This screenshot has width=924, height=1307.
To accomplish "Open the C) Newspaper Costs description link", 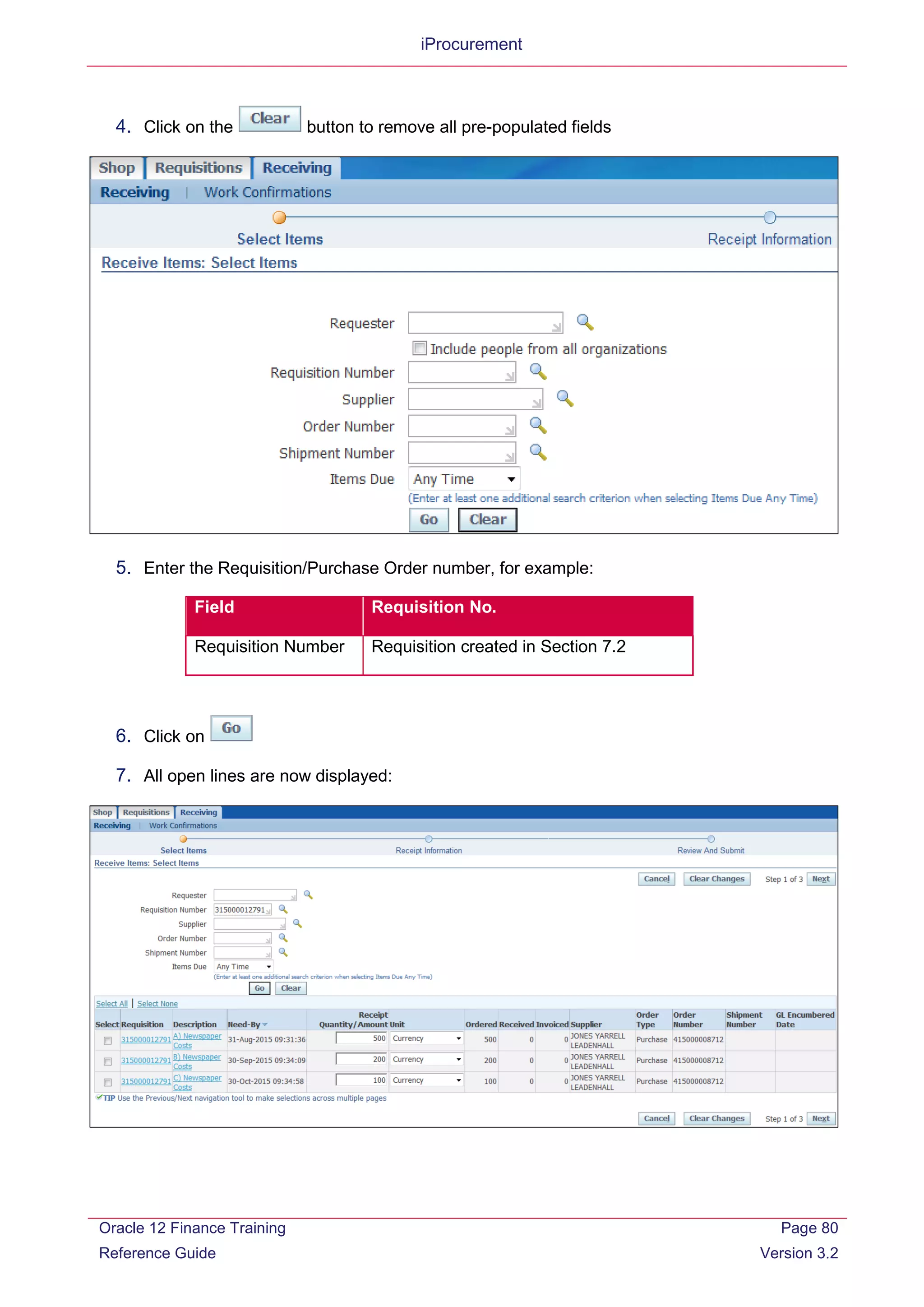I will point(197,1083).
